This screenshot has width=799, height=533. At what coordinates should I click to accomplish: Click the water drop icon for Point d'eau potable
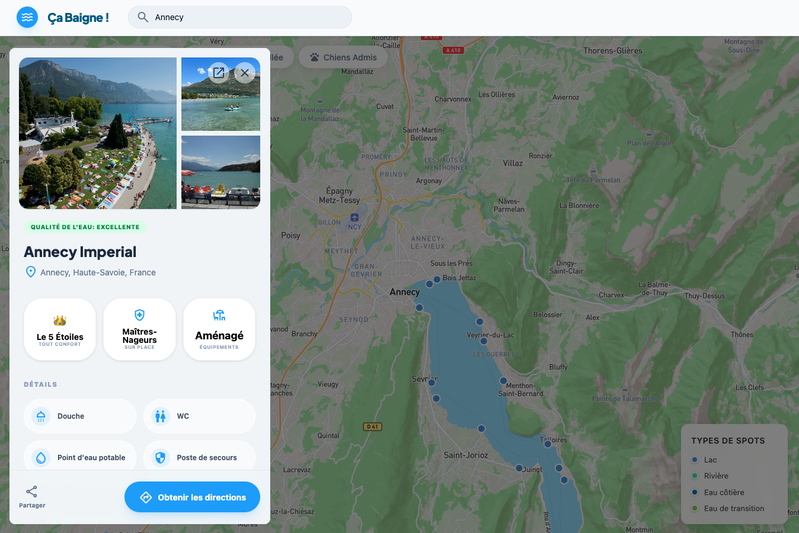click(41, 458)
